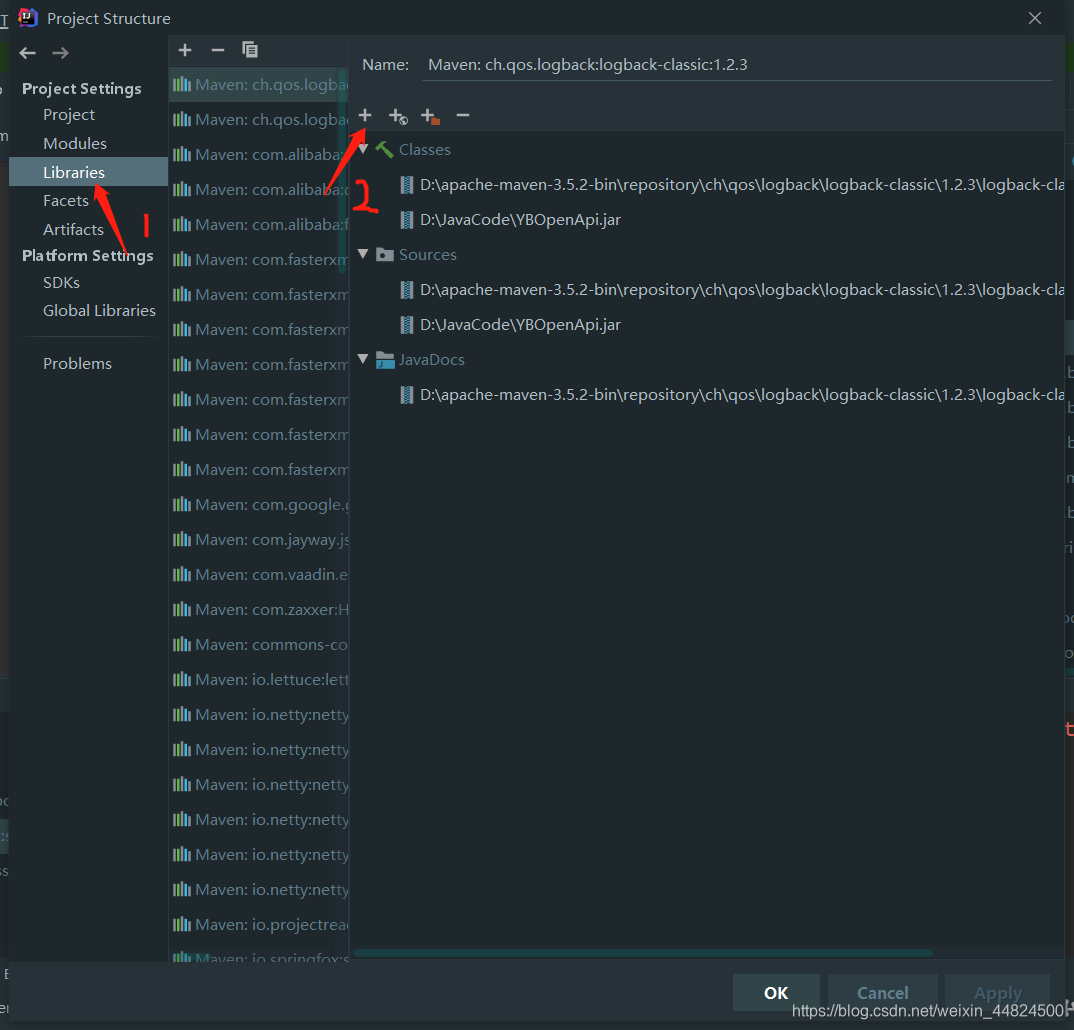Click the exclude roots icon
This screenshot has height=1030, width=1074.
tap(430, 116)
